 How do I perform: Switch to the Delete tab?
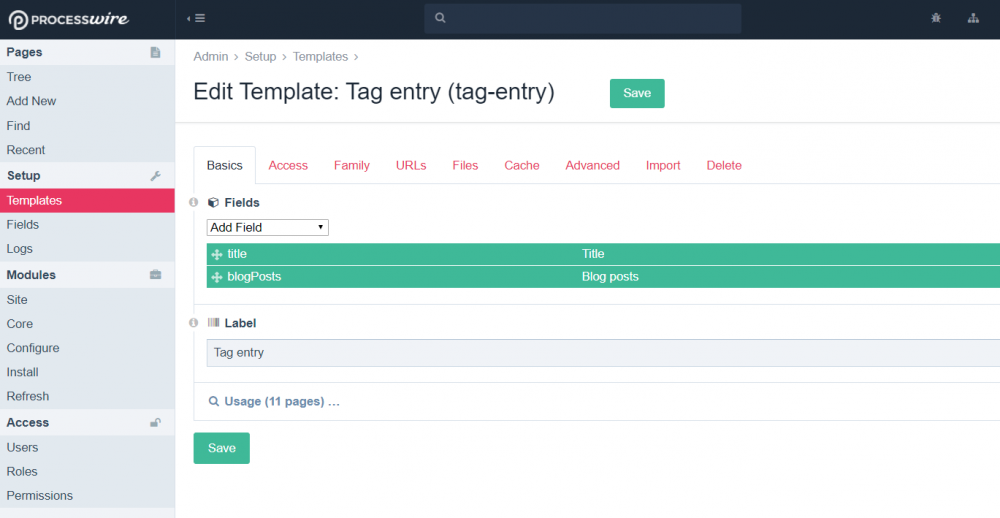tap(724, 165)
